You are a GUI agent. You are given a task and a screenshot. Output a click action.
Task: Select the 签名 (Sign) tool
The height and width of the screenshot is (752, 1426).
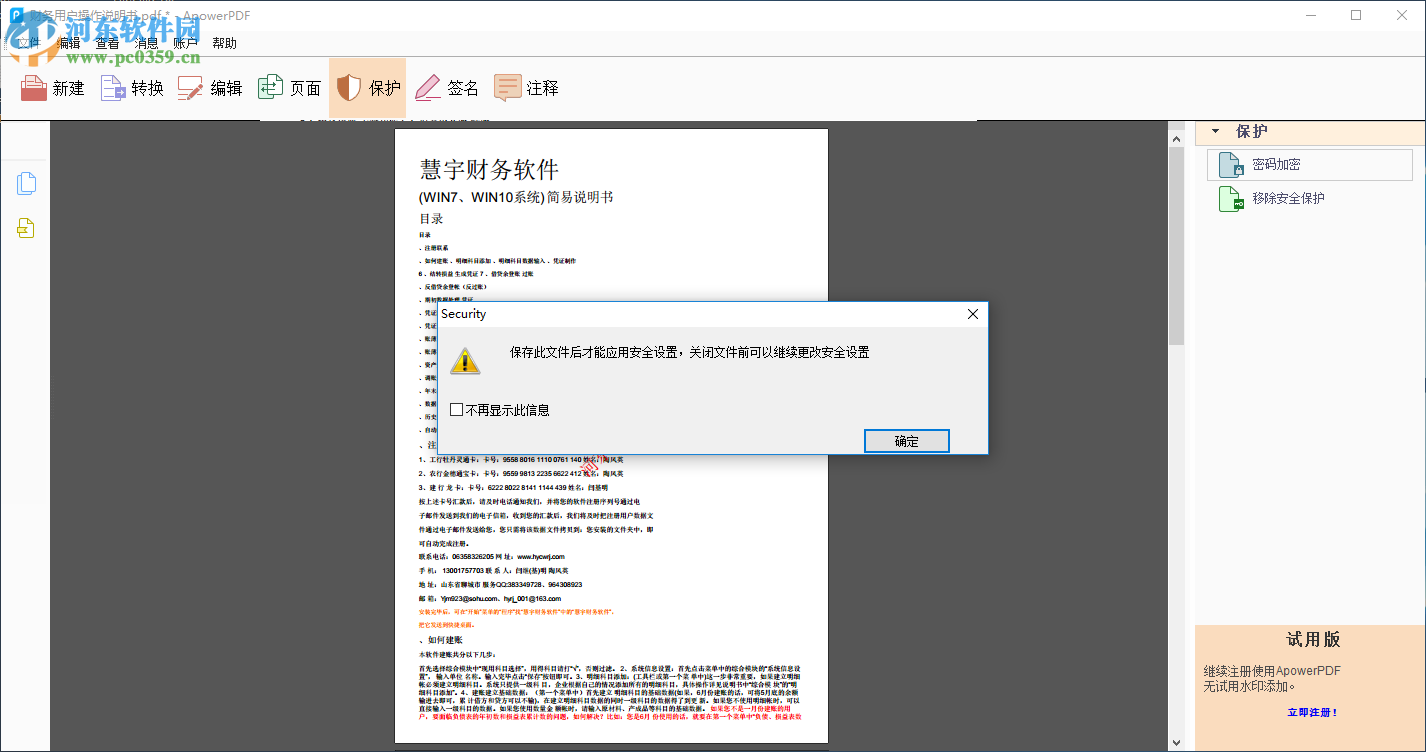tap(446, 88)
